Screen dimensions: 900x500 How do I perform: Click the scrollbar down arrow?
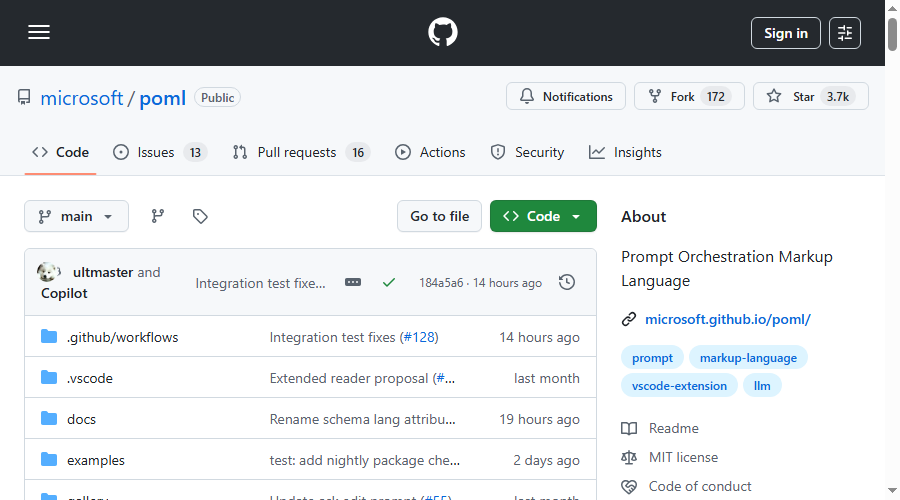pyautogui.click(x=892, y=491)
